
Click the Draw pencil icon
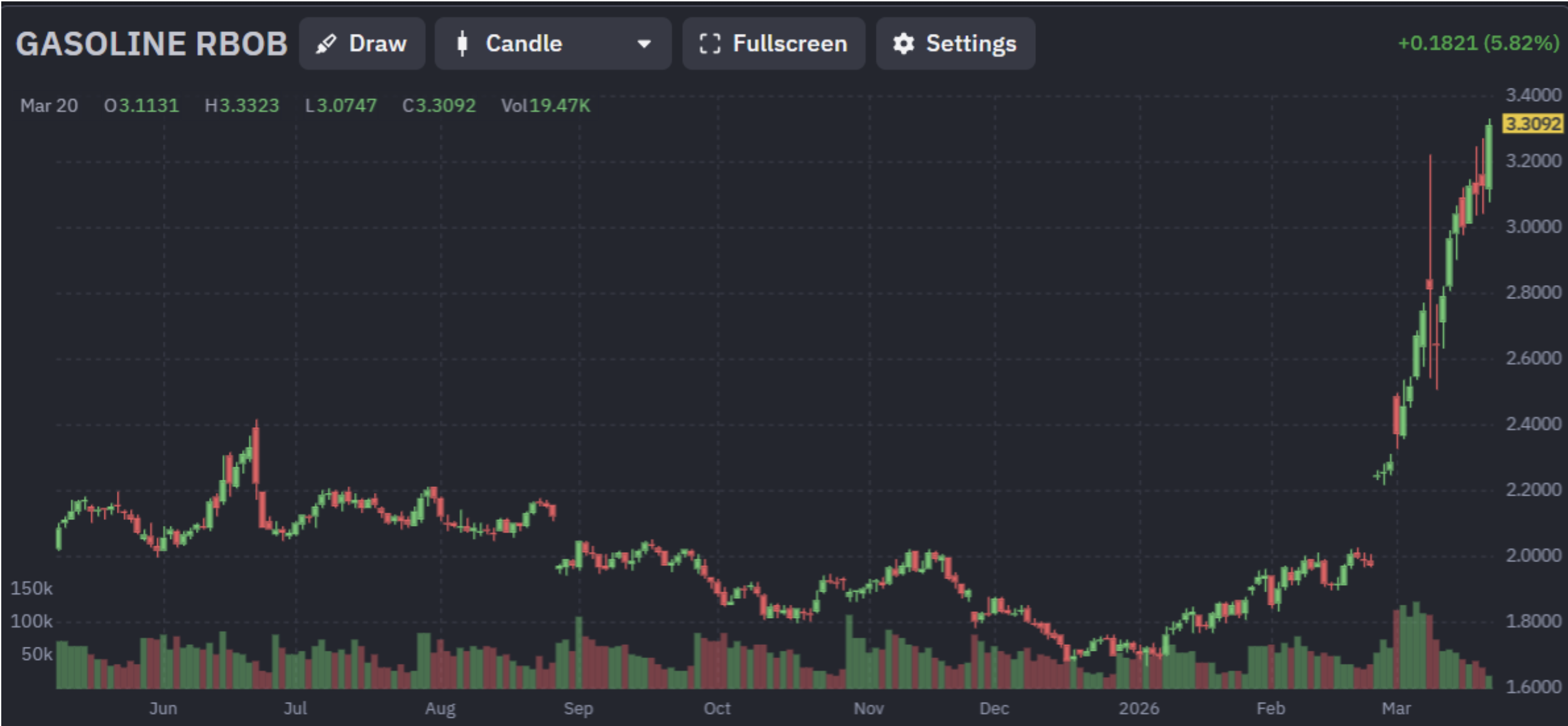click(326, 44)
